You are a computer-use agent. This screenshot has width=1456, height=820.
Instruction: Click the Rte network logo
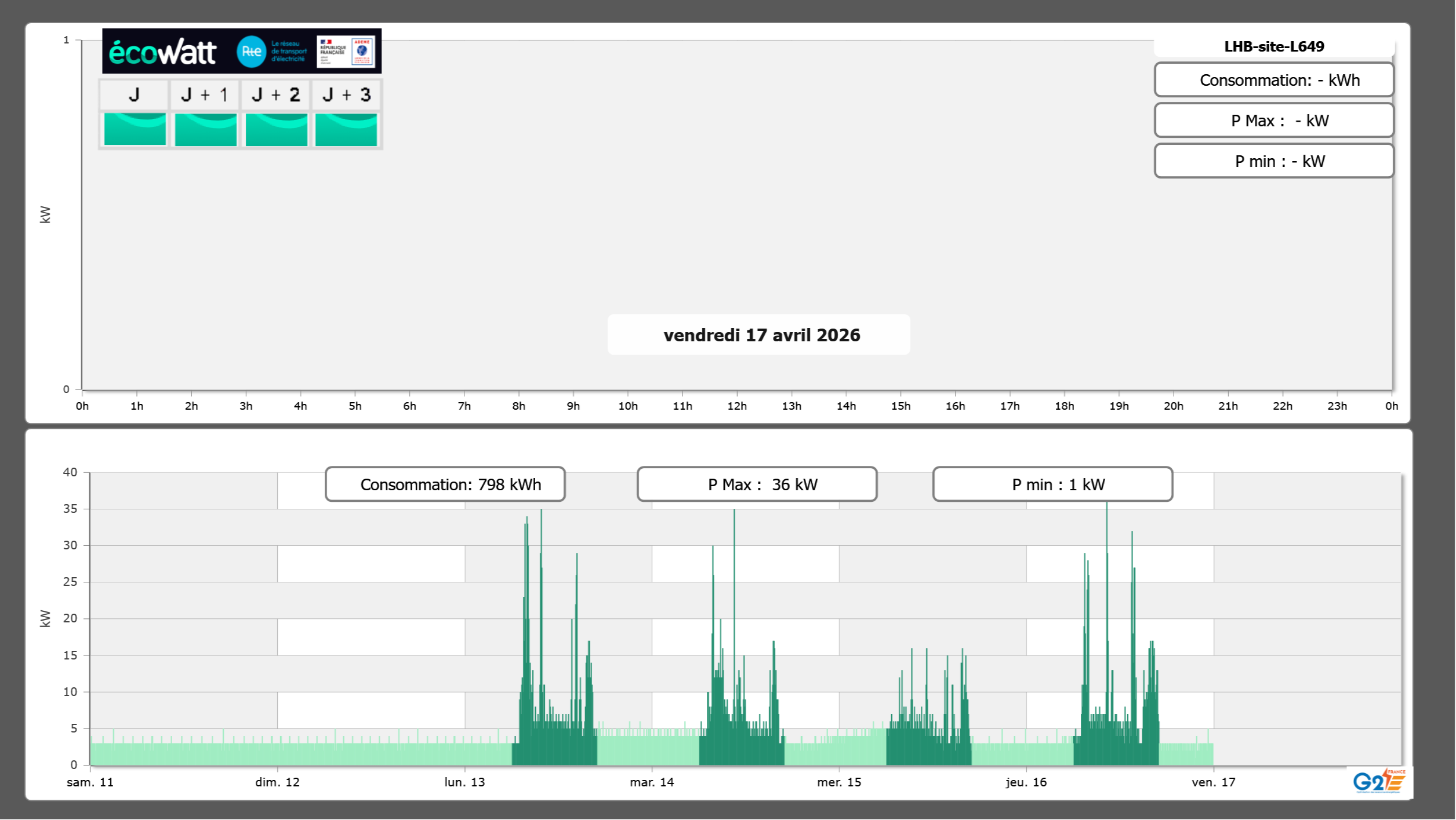tap(252, 52)
